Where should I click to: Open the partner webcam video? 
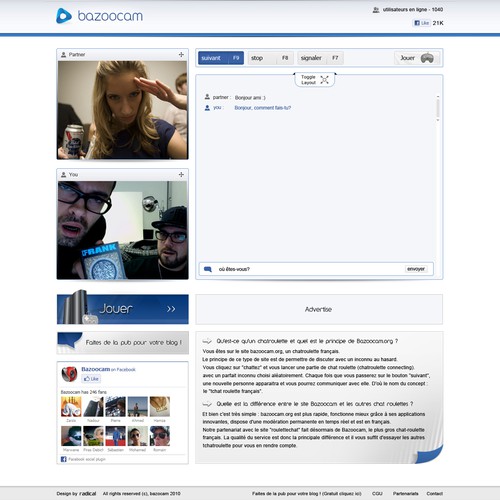click(123, 110)
